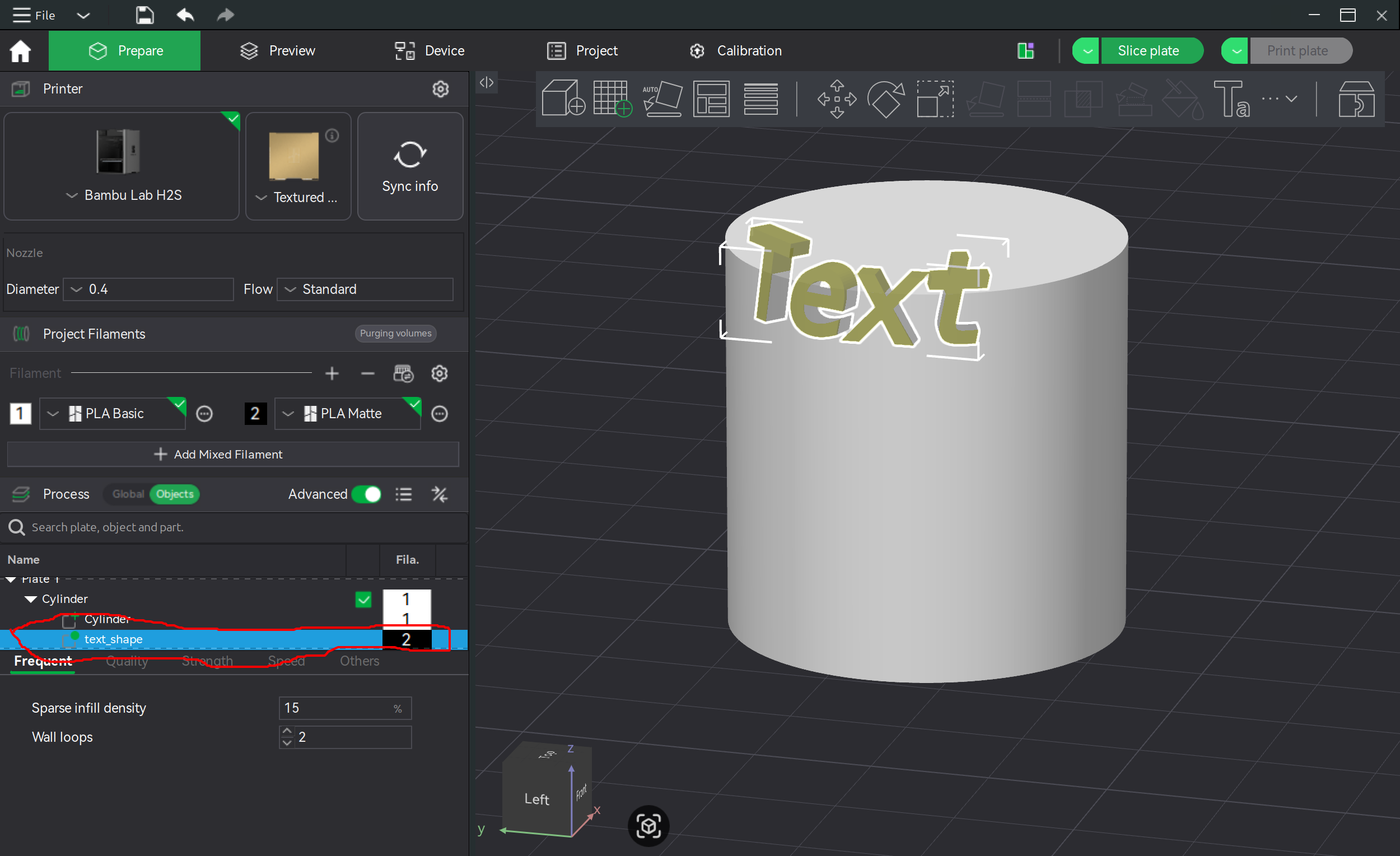Open the Others settings tab
The height and width of the screenshot is (856, 1400).
pyautogui.click(x=360, y=661)
